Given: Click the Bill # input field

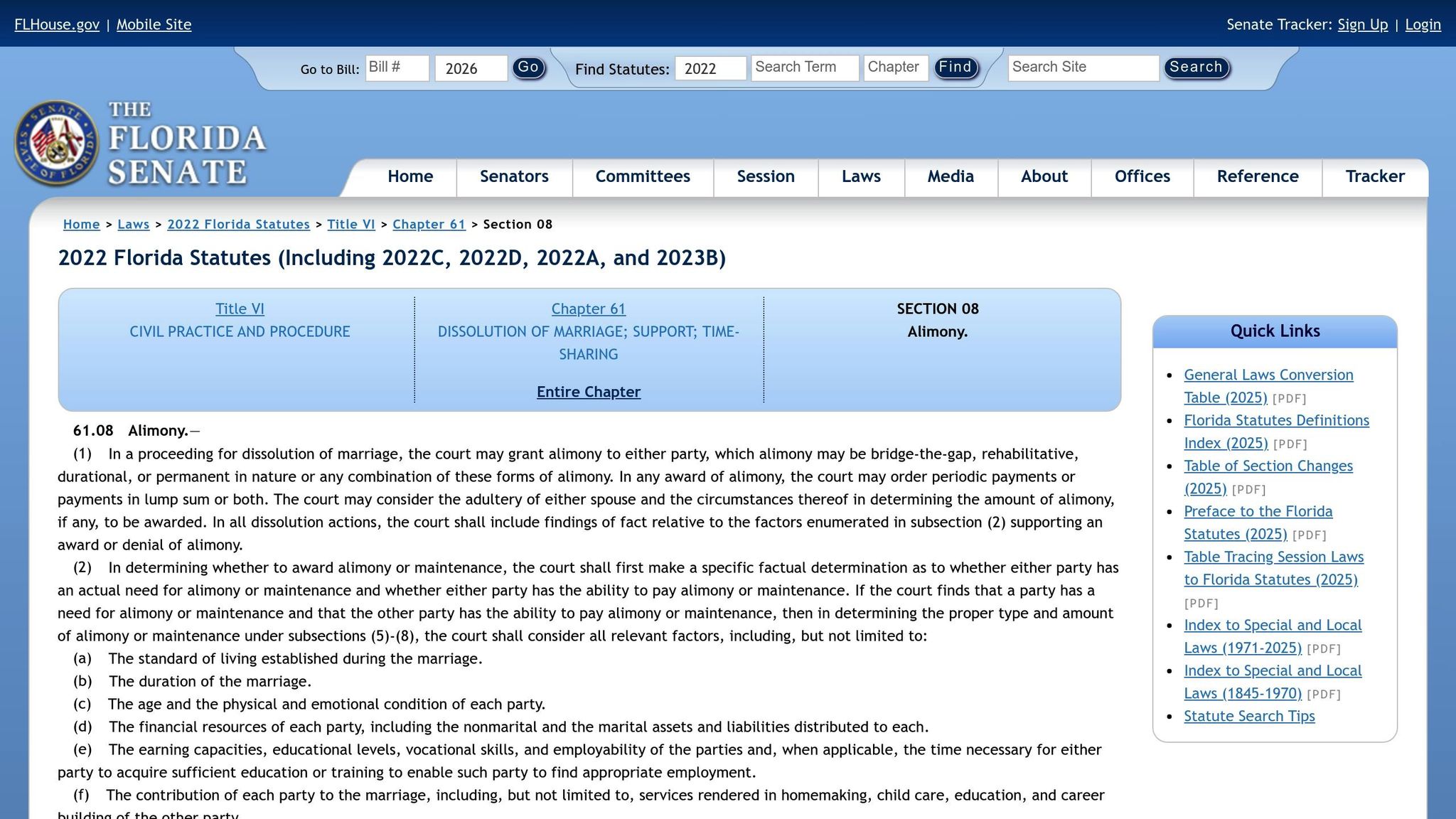Looking at the screenshot, I should tap(396, 68).
